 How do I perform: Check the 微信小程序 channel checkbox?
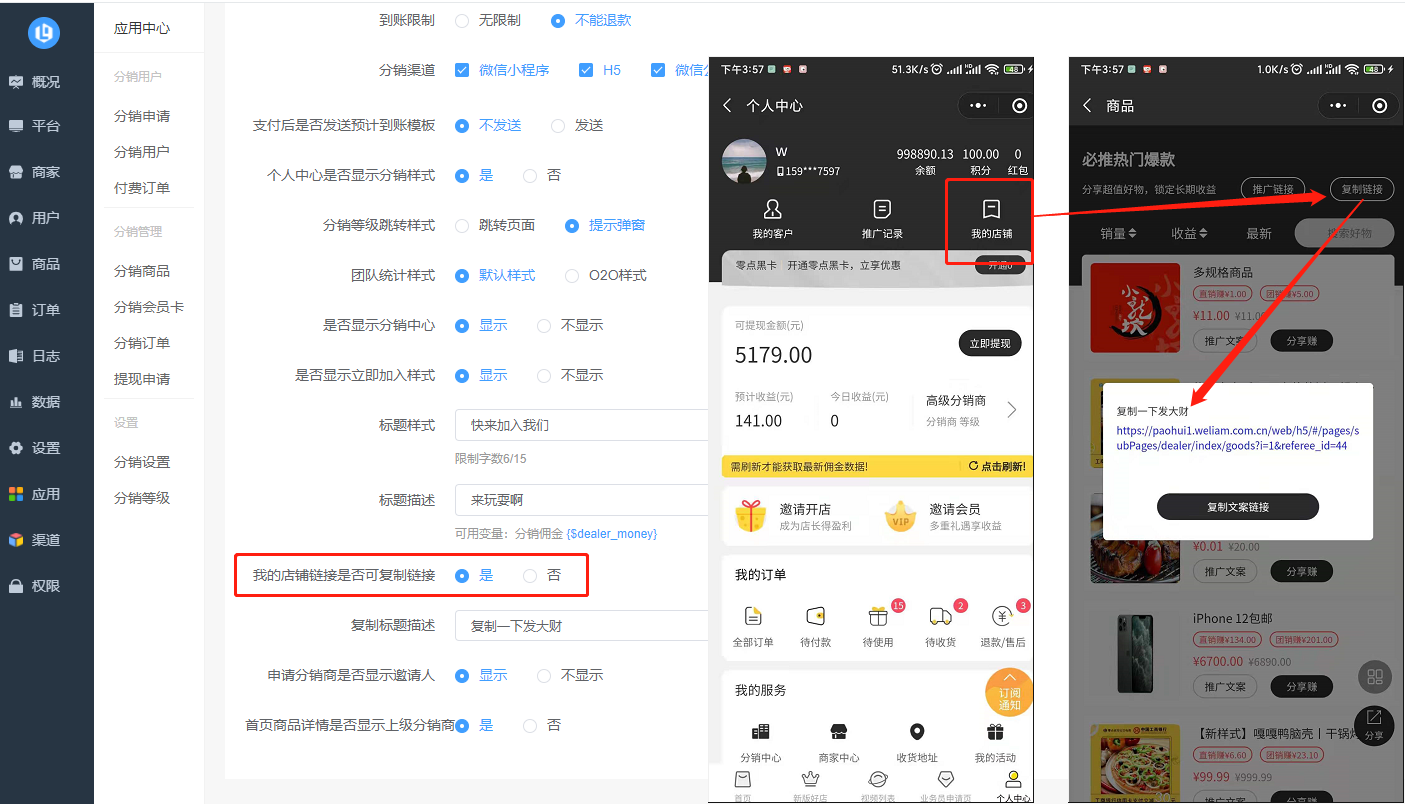tap(462, 70)
